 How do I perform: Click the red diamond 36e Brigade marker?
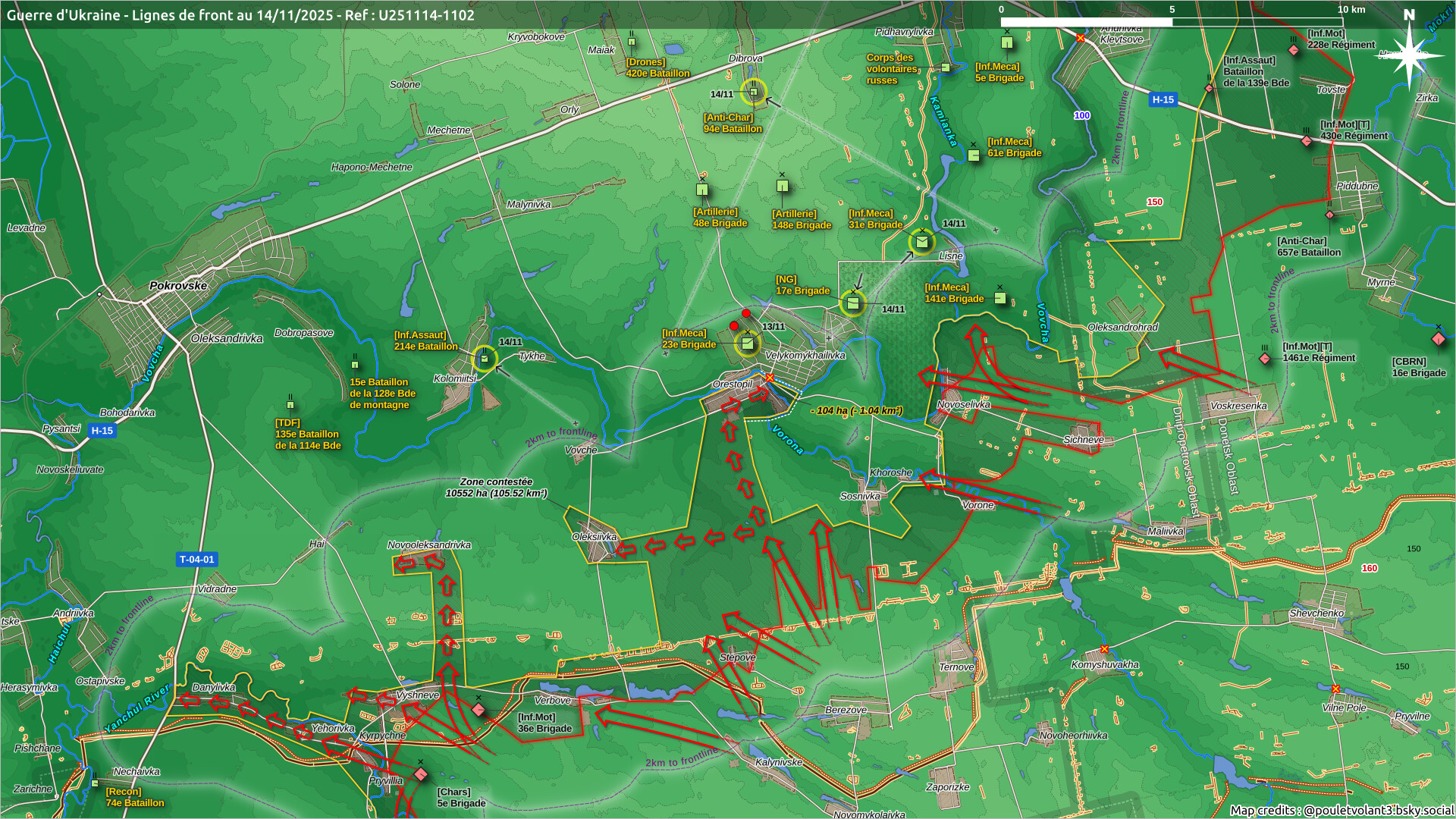479,710
